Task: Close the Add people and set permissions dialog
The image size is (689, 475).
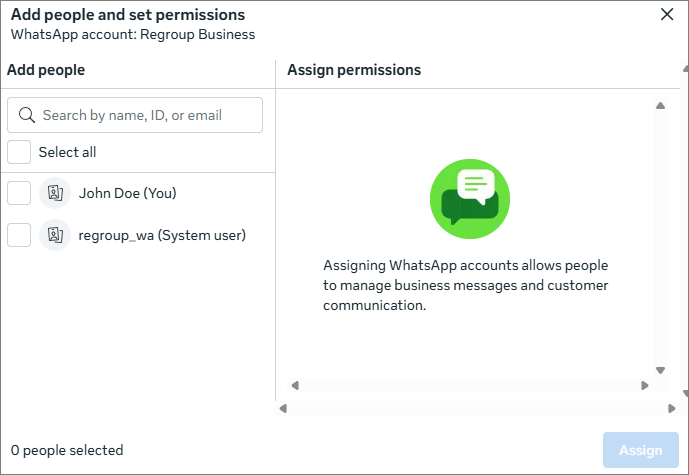Action: (667, 15)
